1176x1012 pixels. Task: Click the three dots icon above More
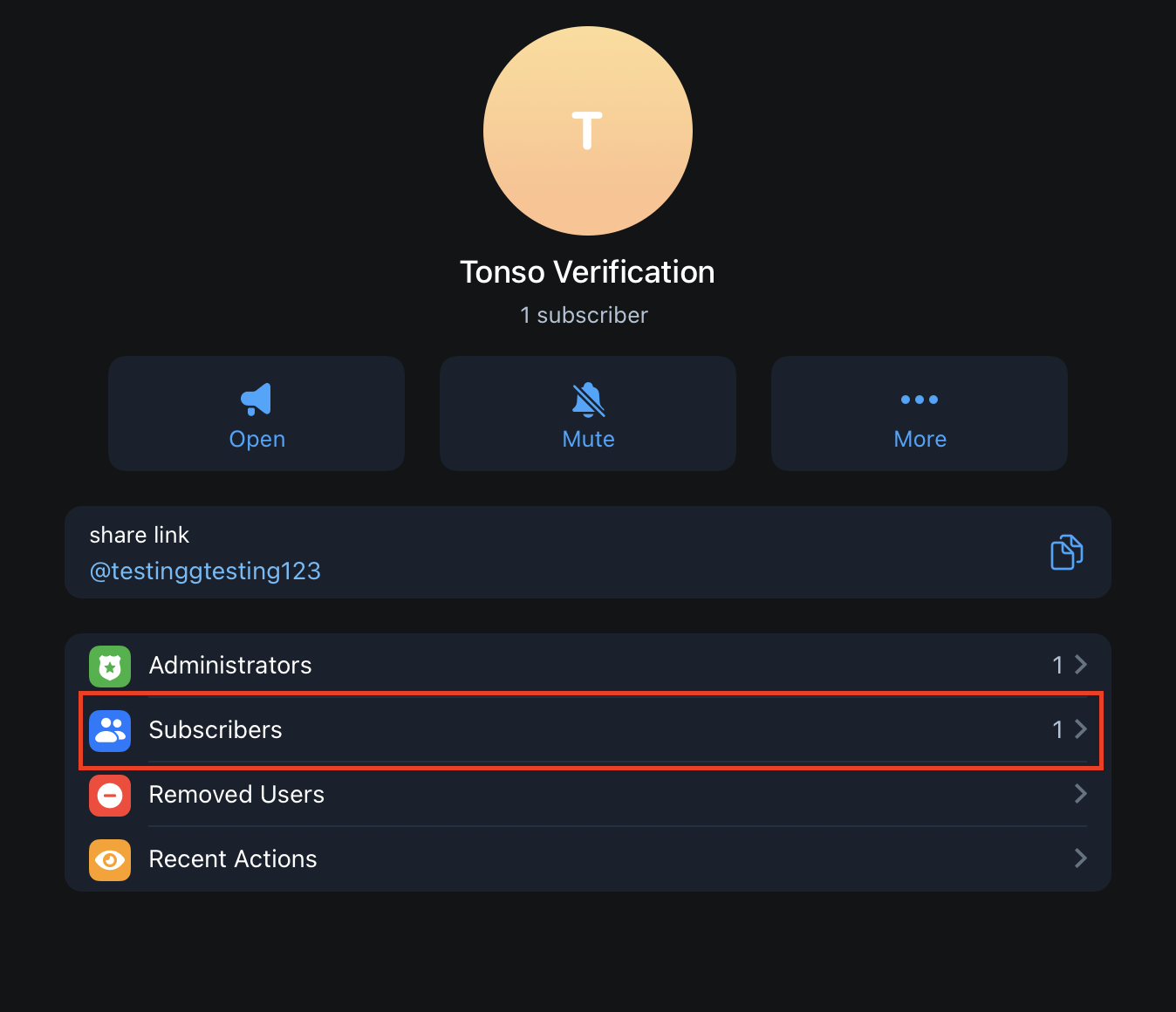pos(919,400)
